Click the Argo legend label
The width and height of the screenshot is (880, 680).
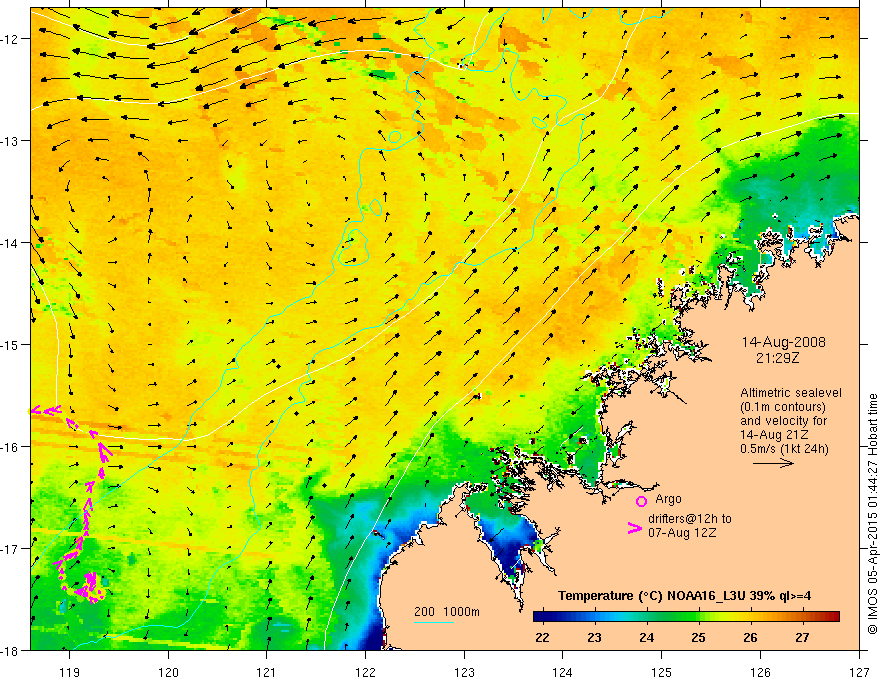coord(668,499)
